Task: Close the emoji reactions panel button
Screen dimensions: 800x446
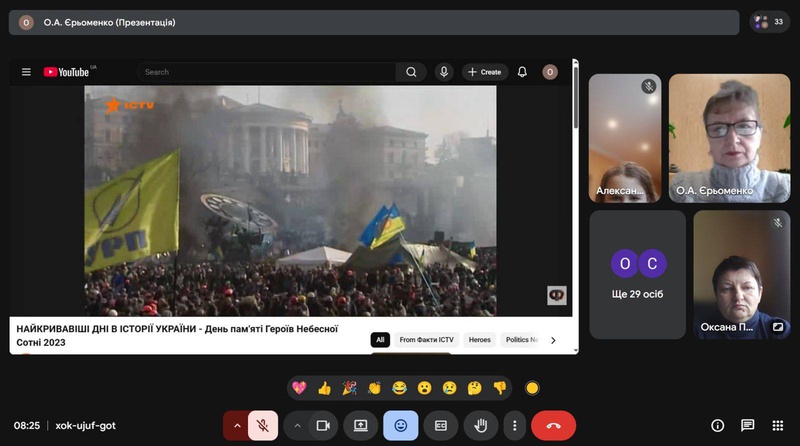Action: click(400, 425)
